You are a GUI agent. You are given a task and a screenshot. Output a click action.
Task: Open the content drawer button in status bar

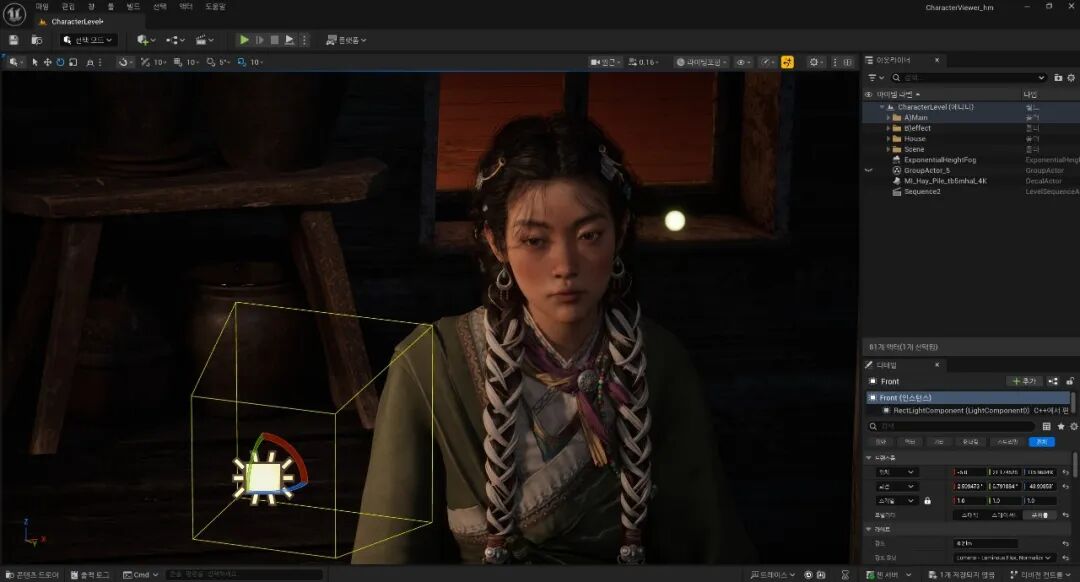click(32, 574)
